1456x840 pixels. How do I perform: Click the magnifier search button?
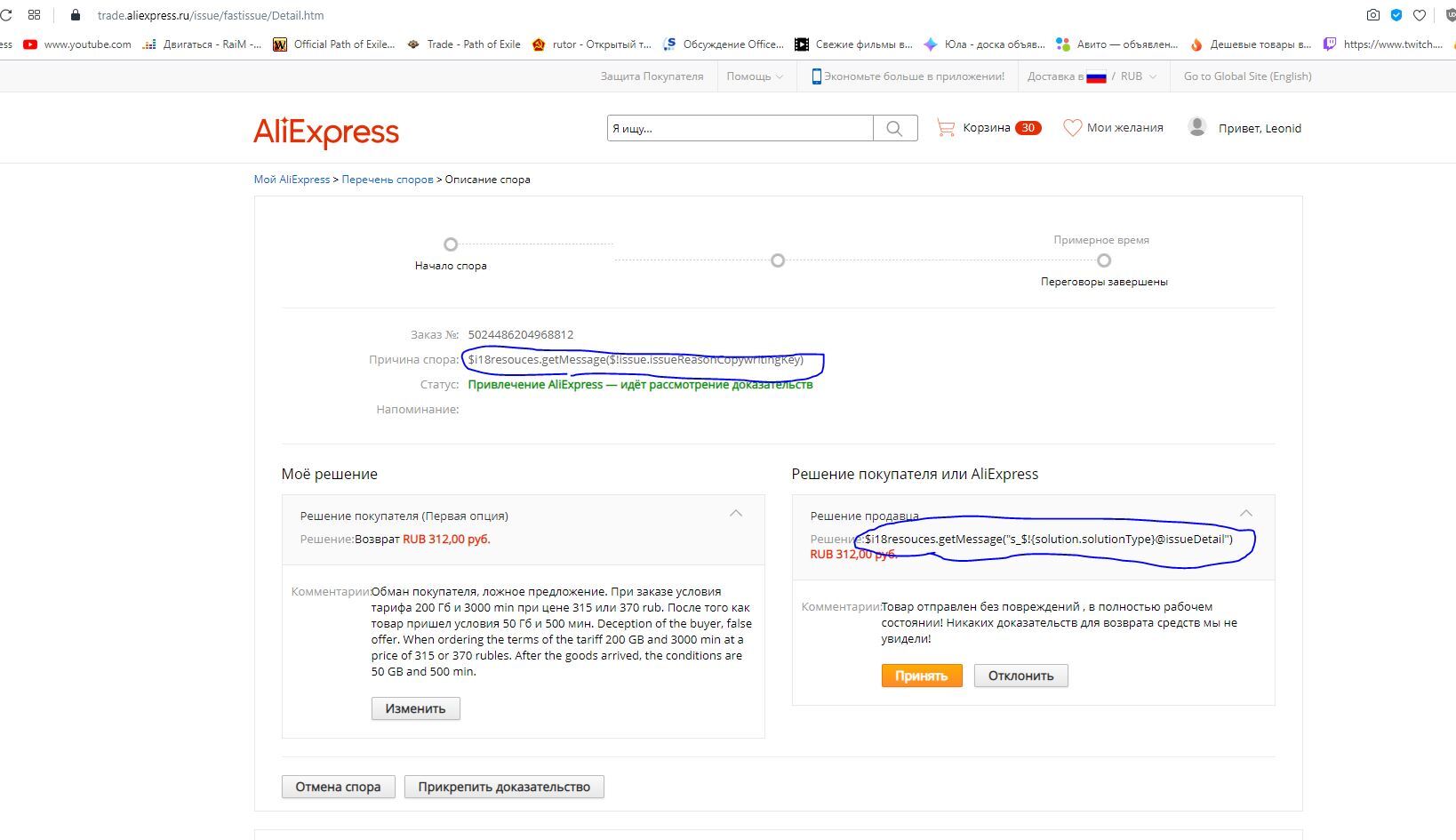[895, 128]
